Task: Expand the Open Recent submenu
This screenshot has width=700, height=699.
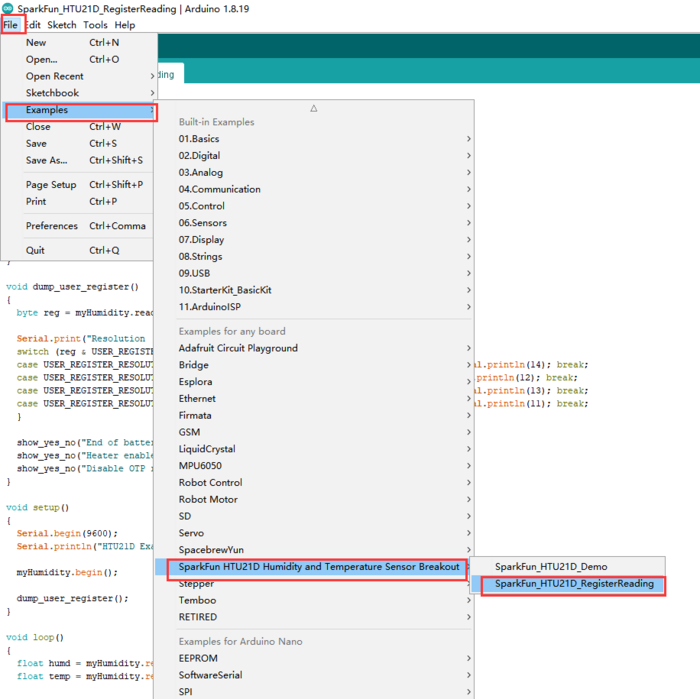Action: pyautogui.click(x=79, y=76)
